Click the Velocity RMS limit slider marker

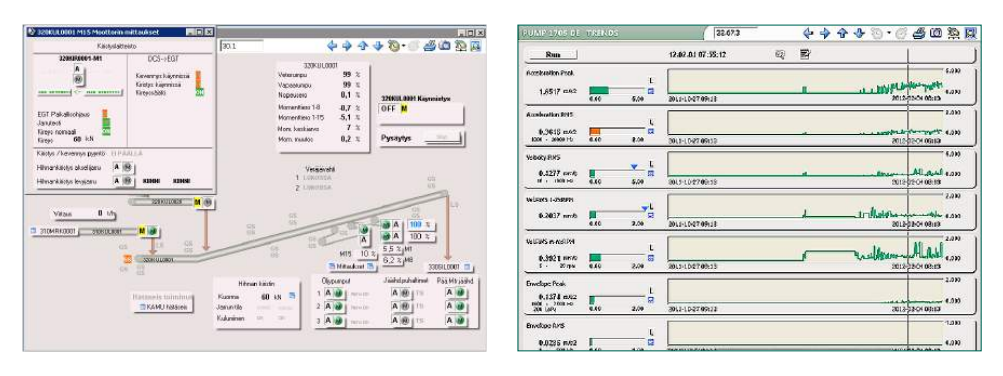634,166
